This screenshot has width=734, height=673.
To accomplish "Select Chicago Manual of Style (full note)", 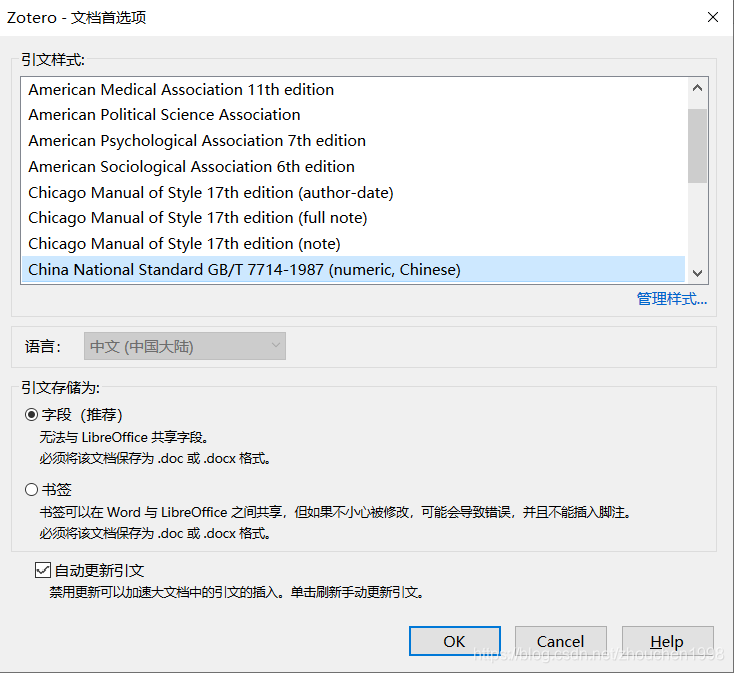I will (x=353, y=218).
